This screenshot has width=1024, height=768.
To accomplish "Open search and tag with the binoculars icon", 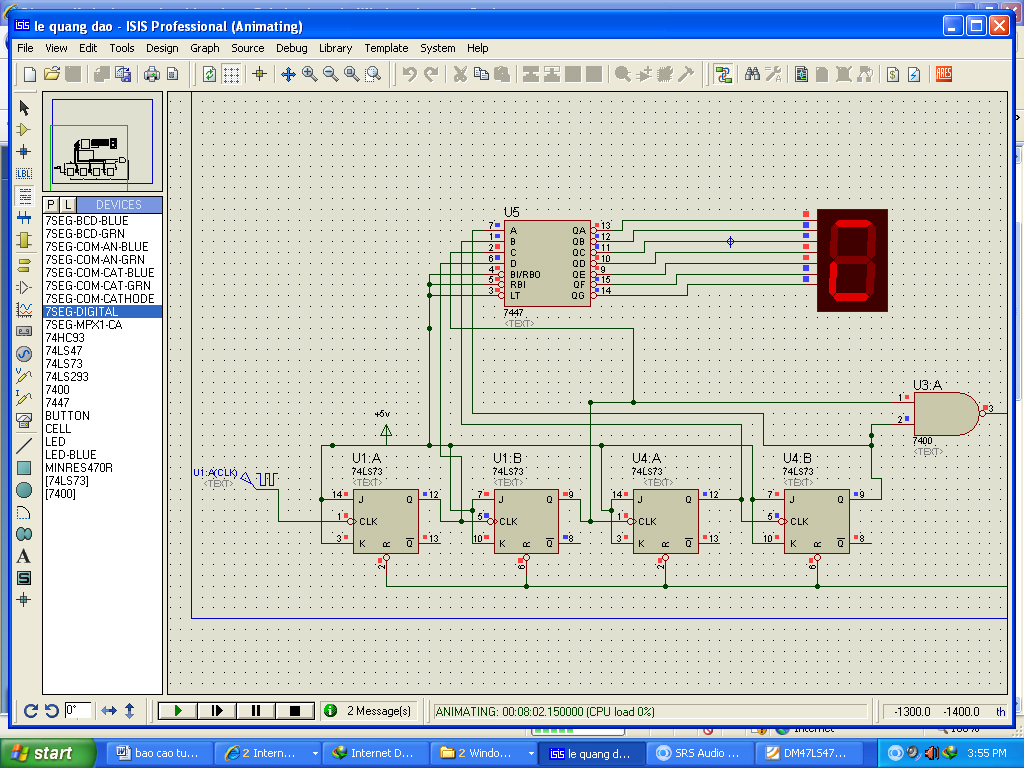I will (752, 74).
